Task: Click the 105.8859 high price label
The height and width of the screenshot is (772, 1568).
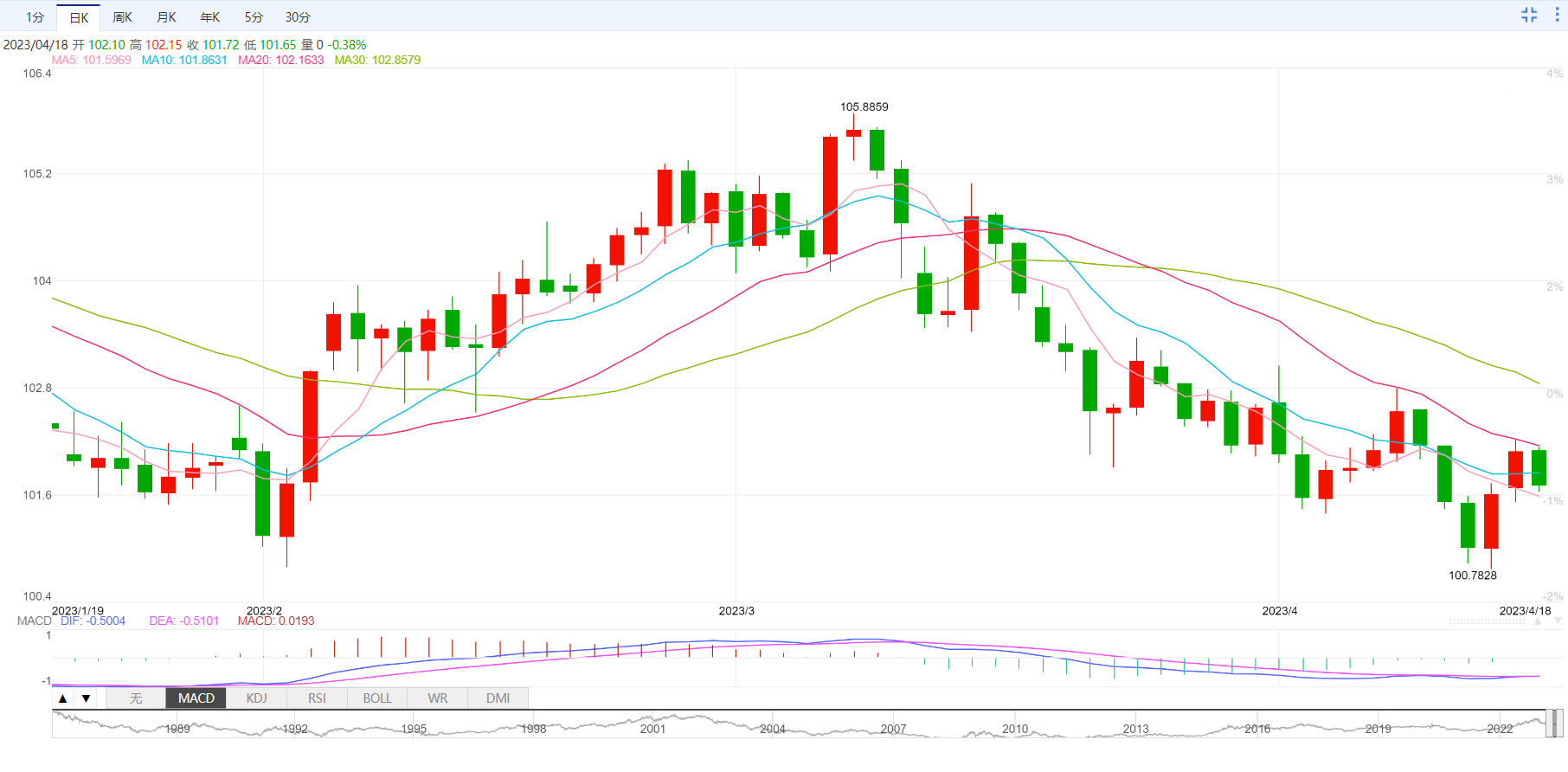Action: point(864,106)
